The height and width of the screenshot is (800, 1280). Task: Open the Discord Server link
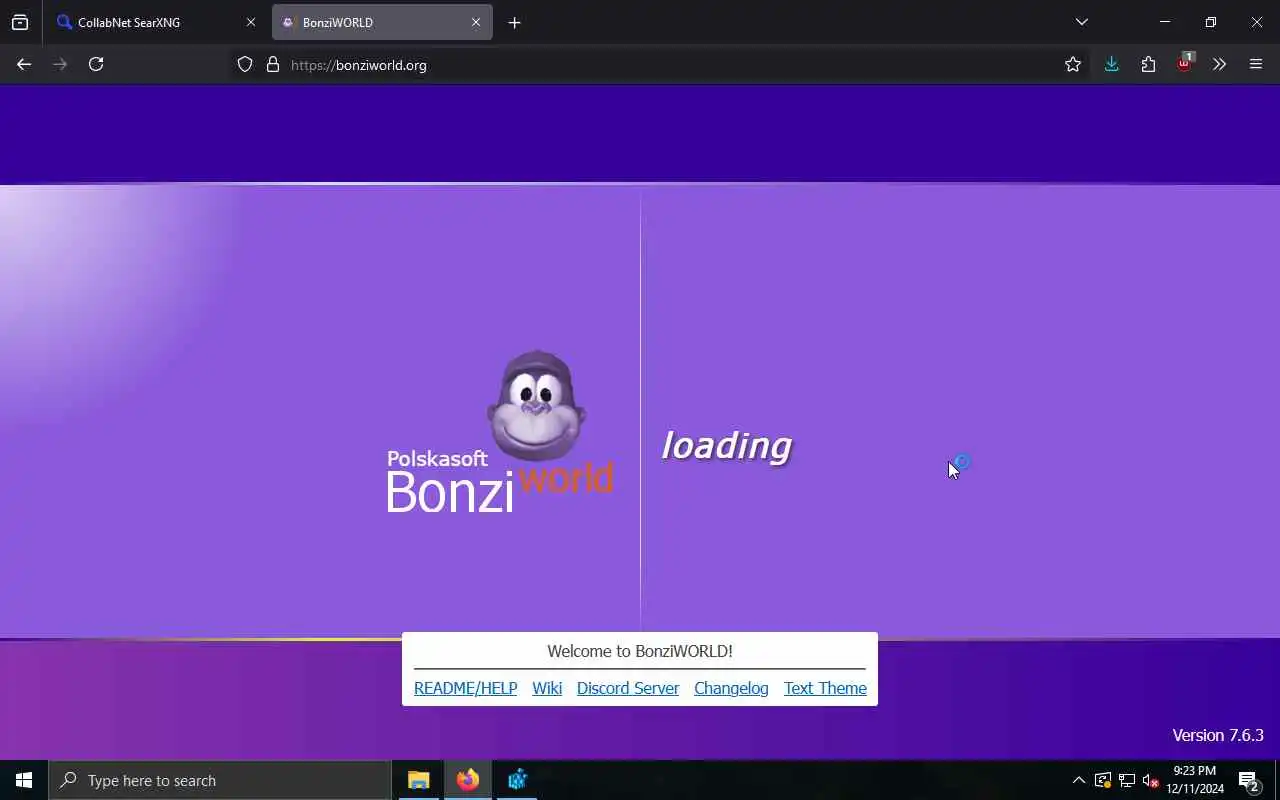(x=628, y=688)
